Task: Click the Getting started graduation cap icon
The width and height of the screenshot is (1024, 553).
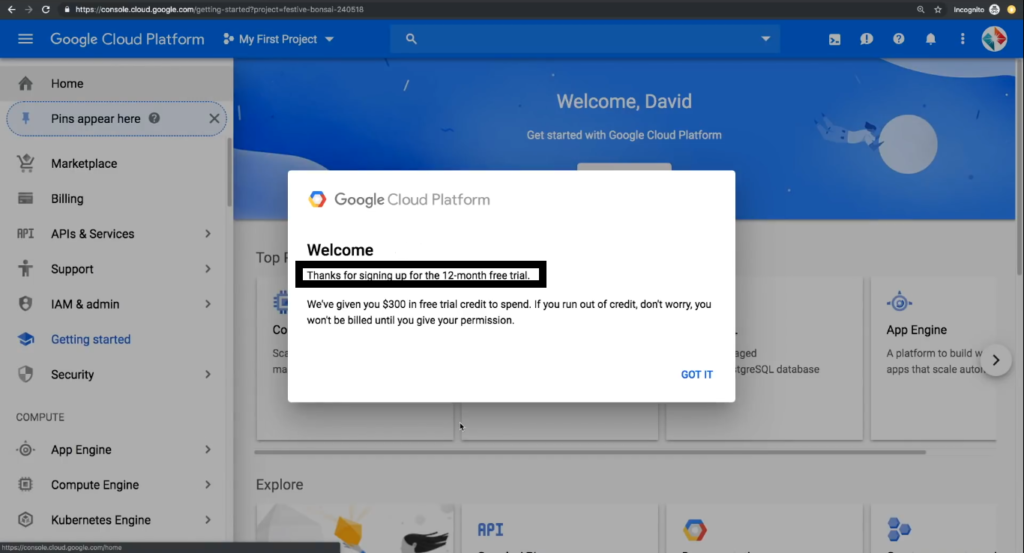Action: tap(25, 339)
